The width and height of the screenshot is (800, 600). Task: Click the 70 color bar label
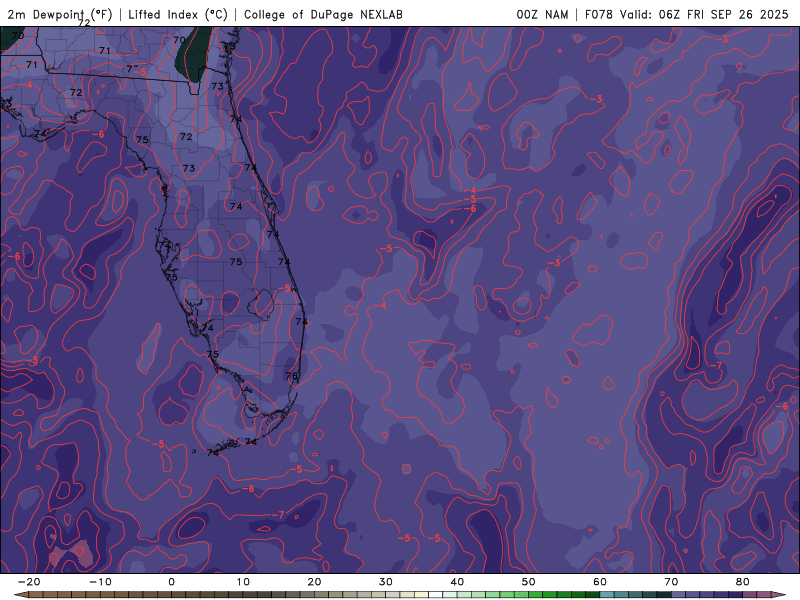click(671, 582)
